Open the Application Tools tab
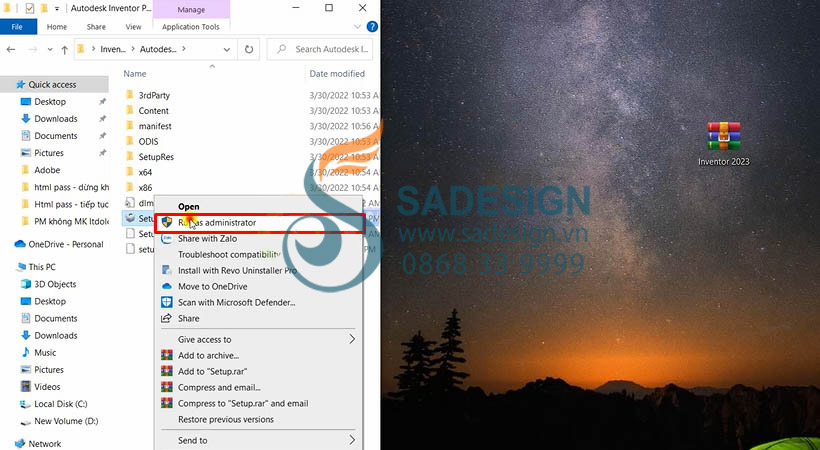This screenshot has height=450, width=820. pos(191,27)
